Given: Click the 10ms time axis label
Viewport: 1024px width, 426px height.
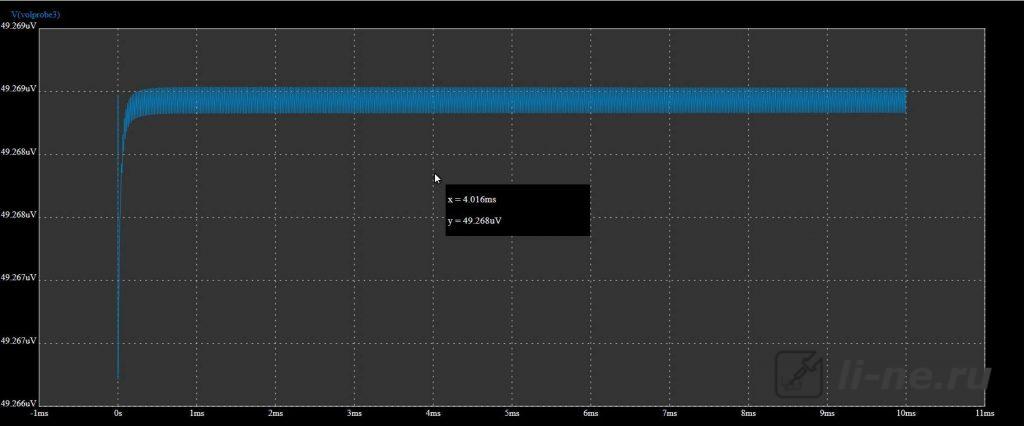Looking at the screenshot, I should coord(906,413).
